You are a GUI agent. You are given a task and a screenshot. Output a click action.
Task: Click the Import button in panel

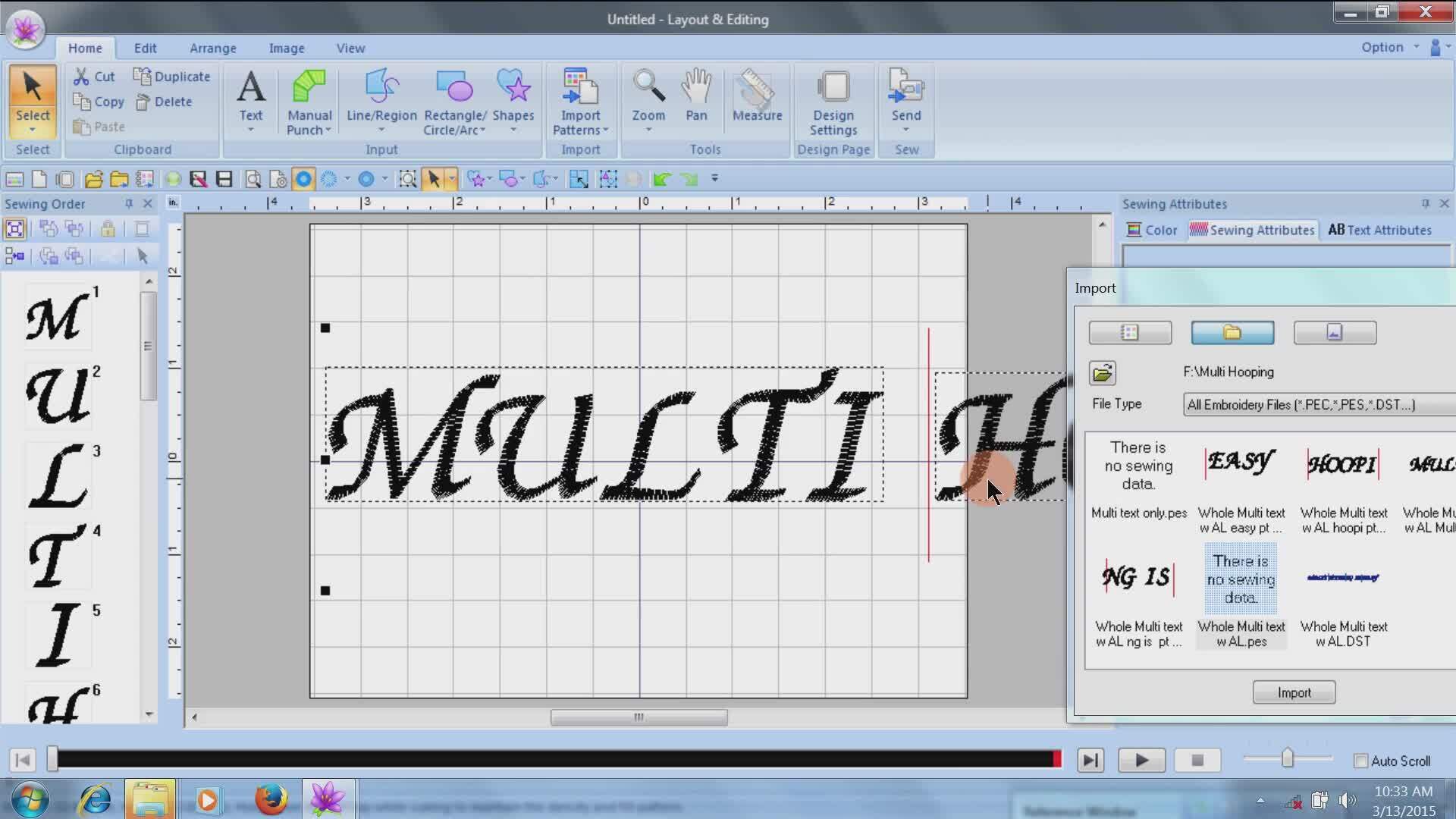pos(1295,692)
